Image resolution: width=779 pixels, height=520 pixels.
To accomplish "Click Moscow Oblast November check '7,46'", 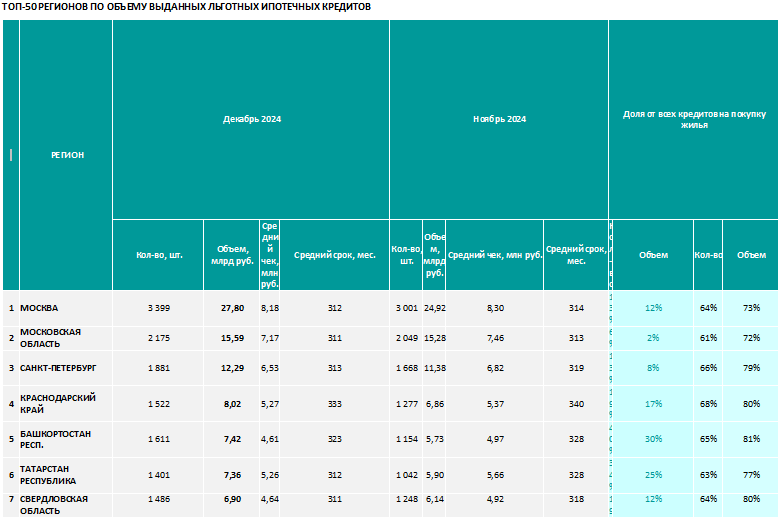I will pyautogui.click(x=495, y=338).
